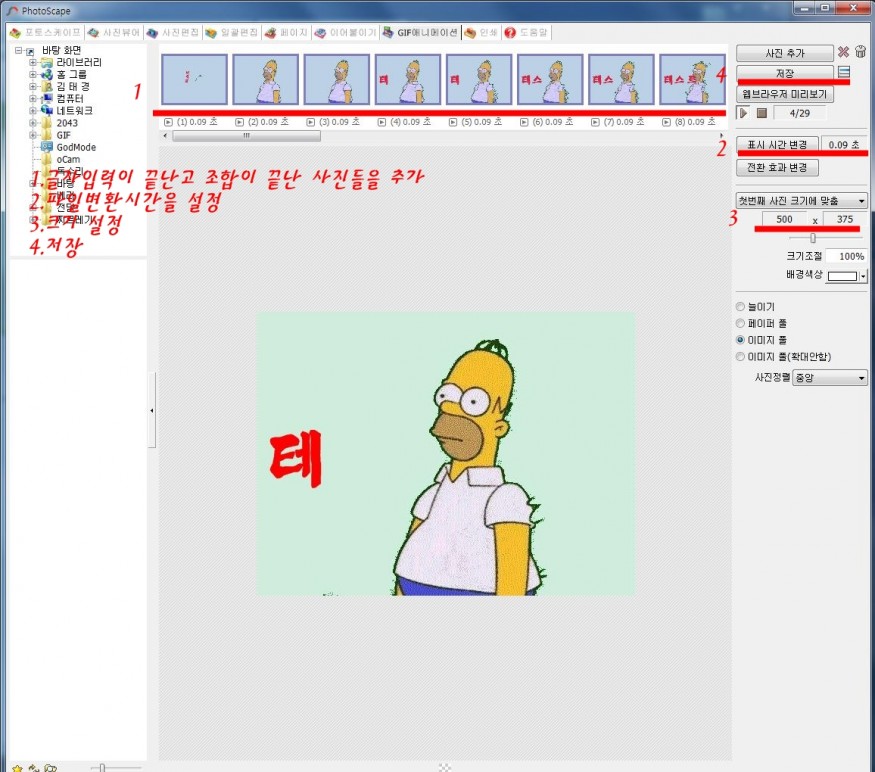Click the play icon beside (7) 0.09 초

tap(595, 122)
